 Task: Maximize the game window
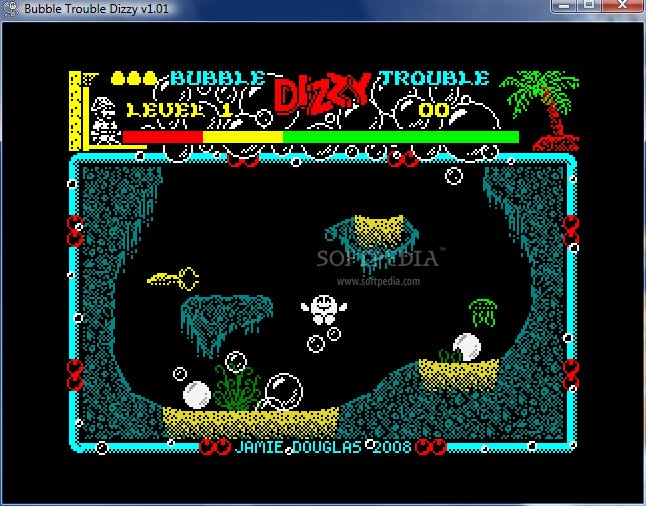tap(589, 6)
